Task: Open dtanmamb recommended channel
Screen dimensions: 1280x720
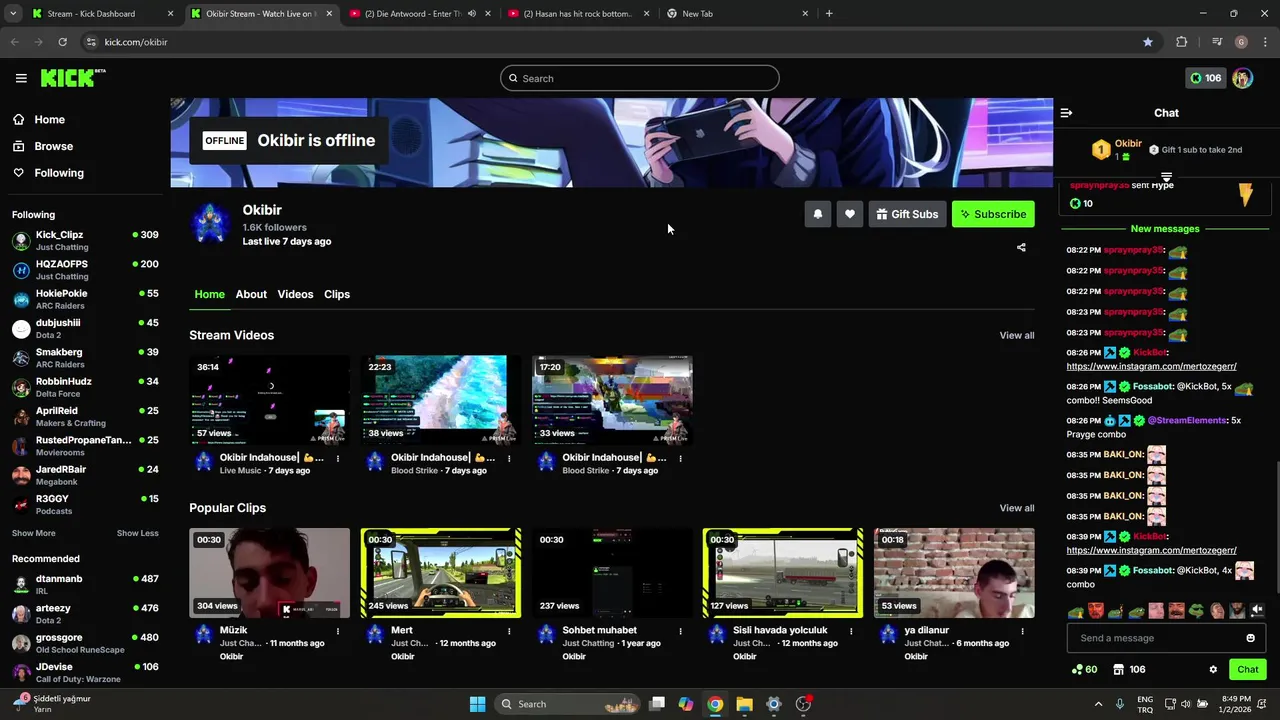Action: pyautogui.click(x=85, y=585)
